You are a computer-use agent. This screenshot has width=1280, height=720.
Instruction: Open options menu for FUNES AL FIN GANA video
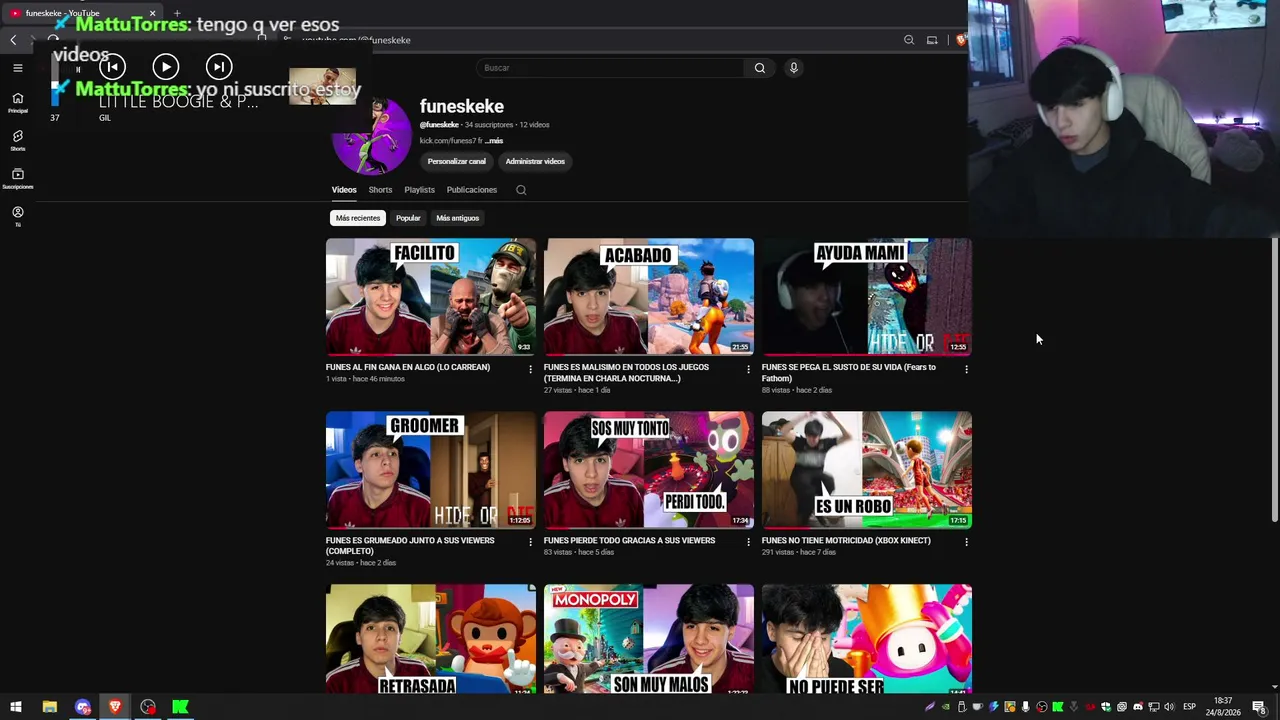(x=530, y=369)
